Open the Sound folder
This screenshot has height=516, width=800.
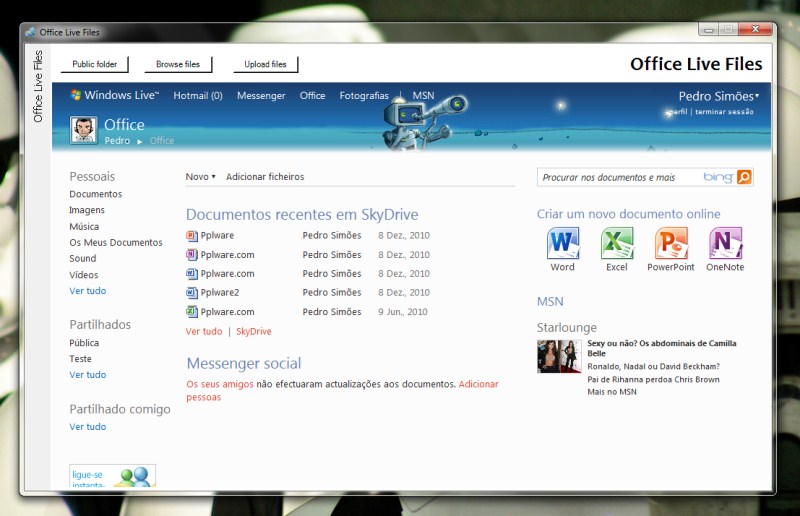point(83,258)
